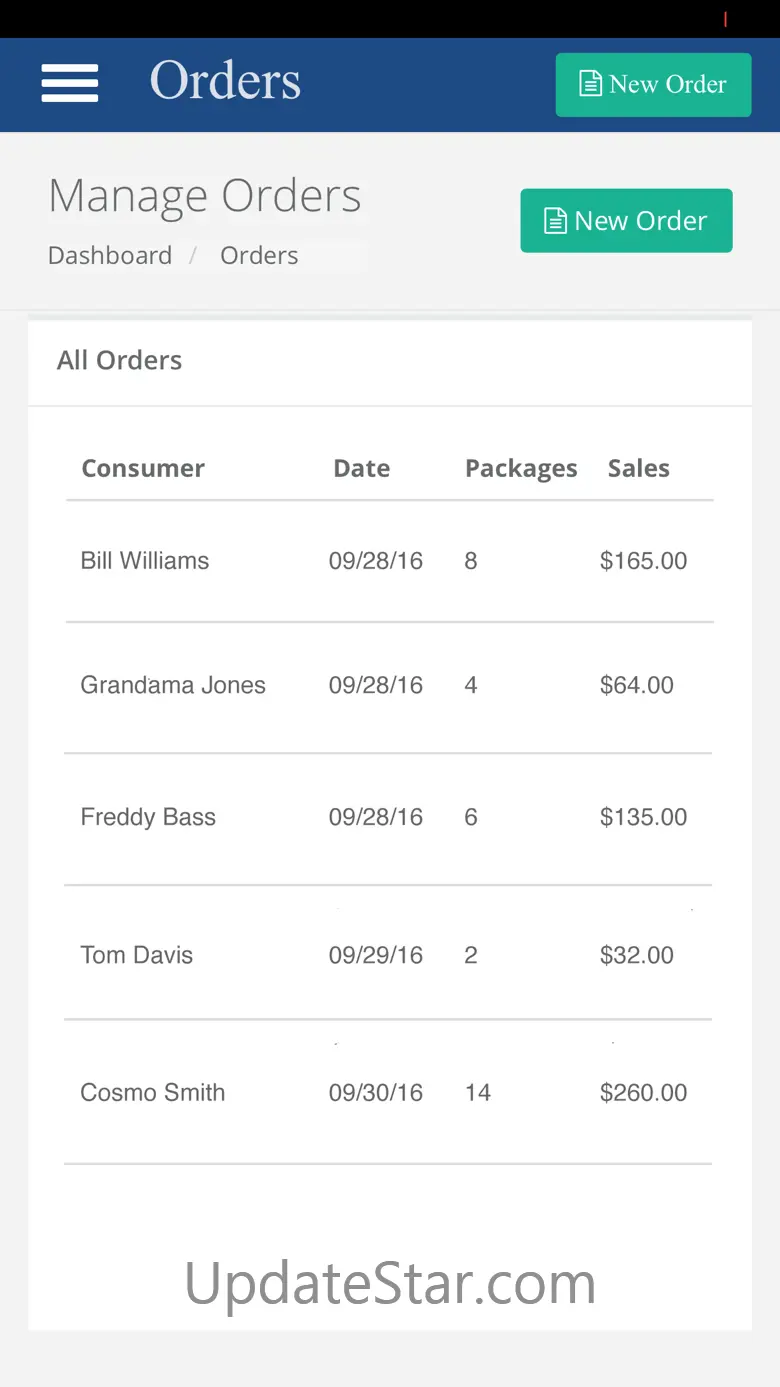Select Freddy Bass order
The width and height of the screenshot is (780, 1387).
coord(390,818)
